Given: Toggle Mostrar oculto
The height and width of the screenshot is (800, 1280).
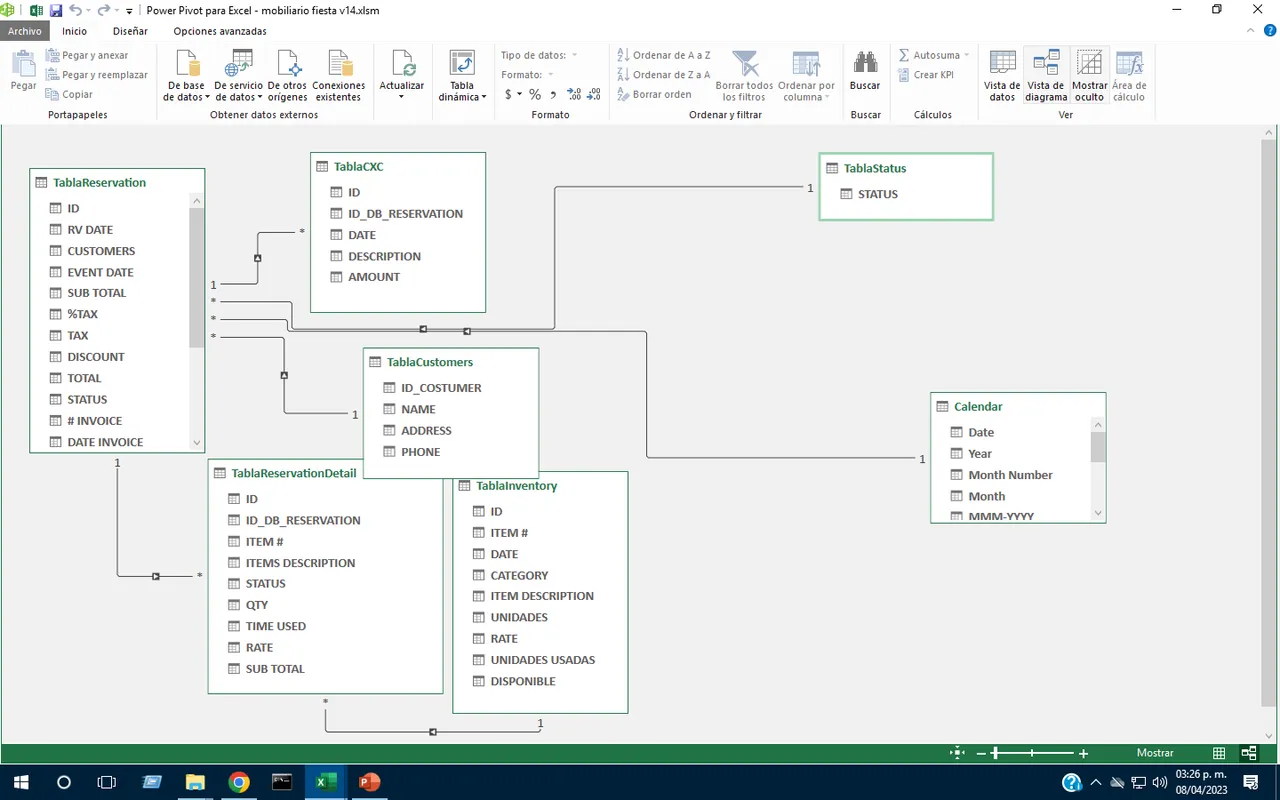Looking at the screenshot, I should point(1090,76).
